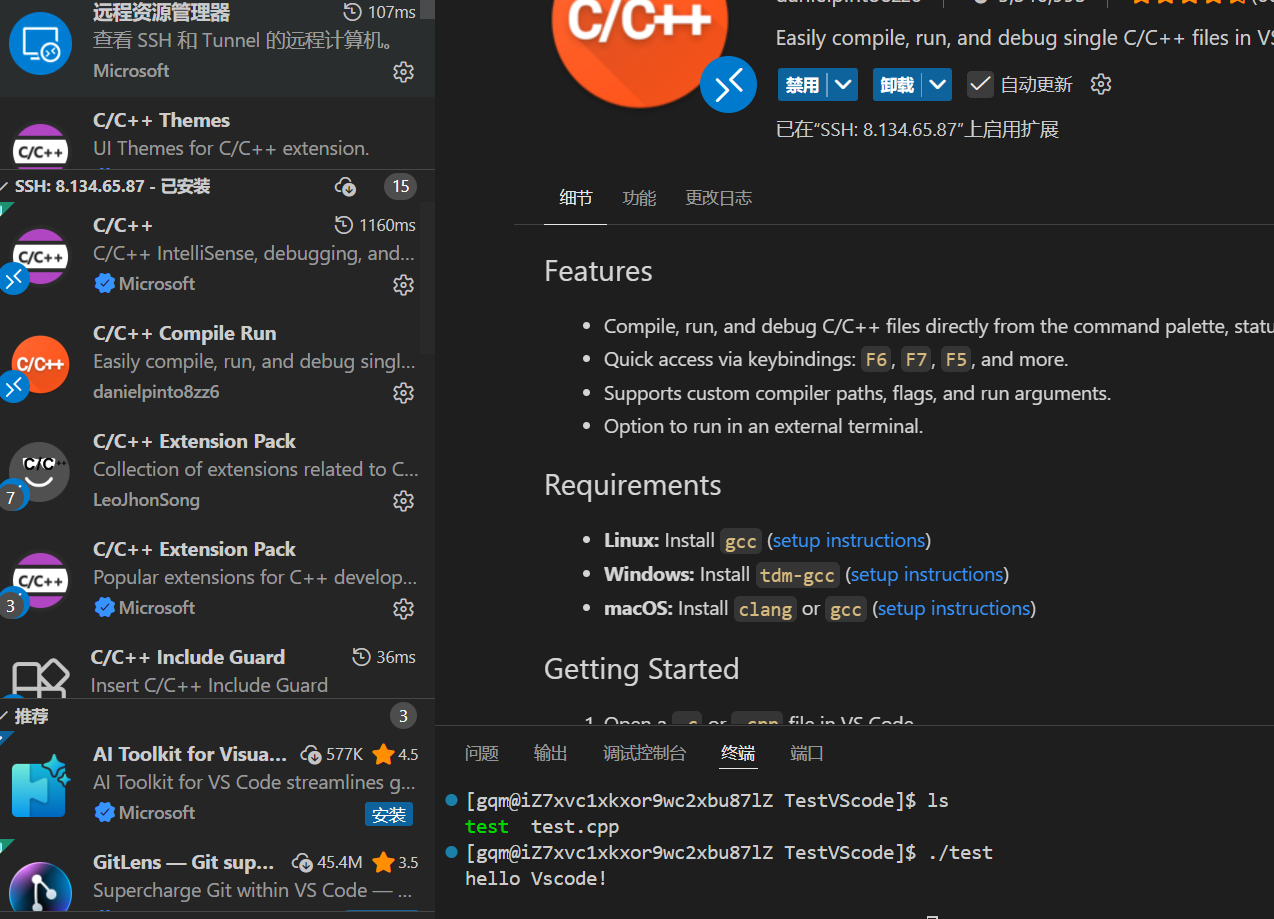This screenshot has width=1274, height=919.
Task: Click the C/C++ Compile Run extension icon
Action: pos(40,364)
